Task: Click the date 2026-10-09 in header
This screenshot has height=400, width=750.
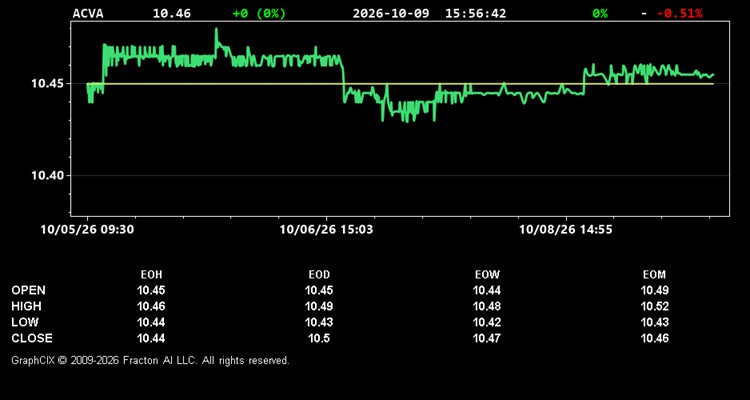Action: [x=391, y=13]
